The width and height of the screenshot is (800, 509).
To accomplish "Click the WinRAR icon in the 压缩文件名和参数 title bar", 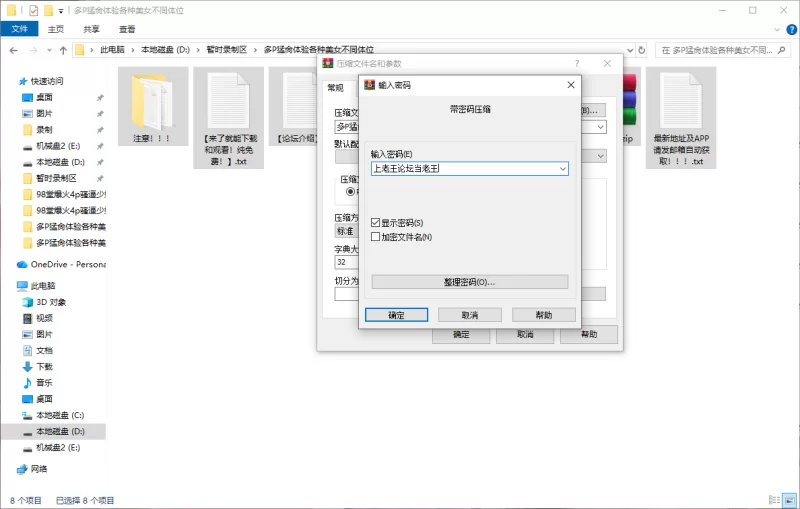I will tap(328, 64).
